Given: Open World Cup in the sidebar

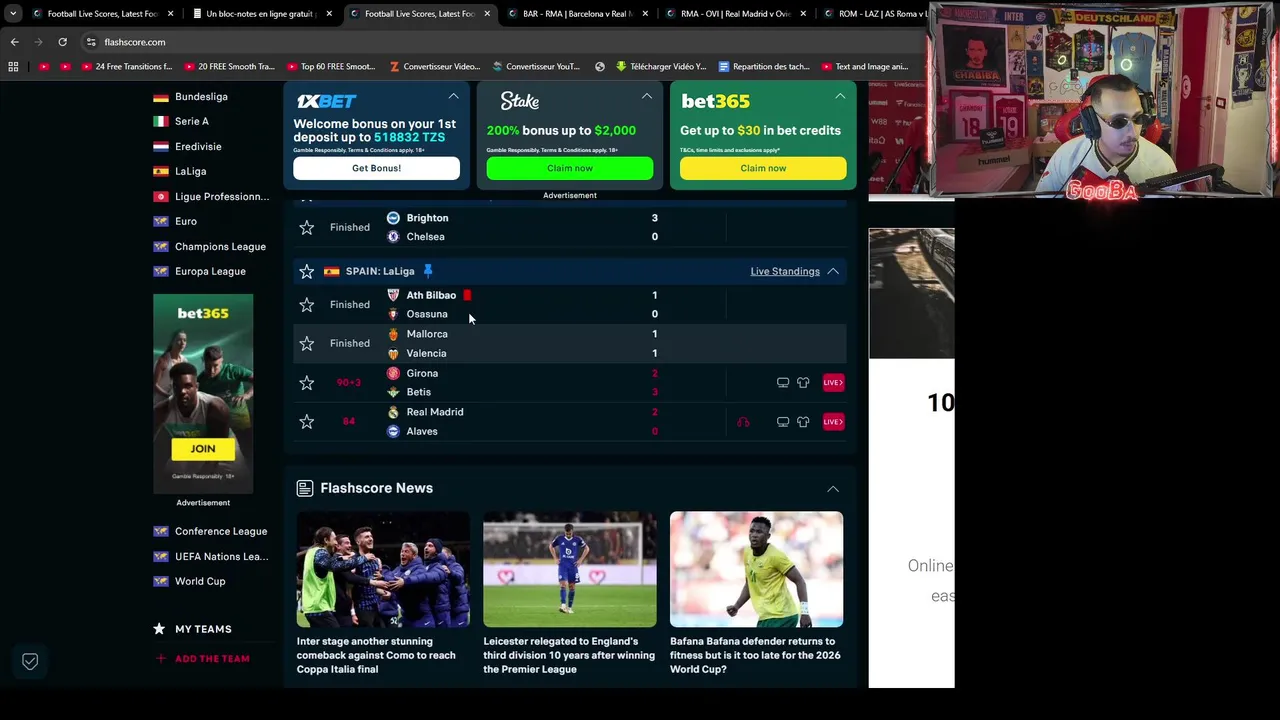Looking at the screenshot, I should coord(200,581).
